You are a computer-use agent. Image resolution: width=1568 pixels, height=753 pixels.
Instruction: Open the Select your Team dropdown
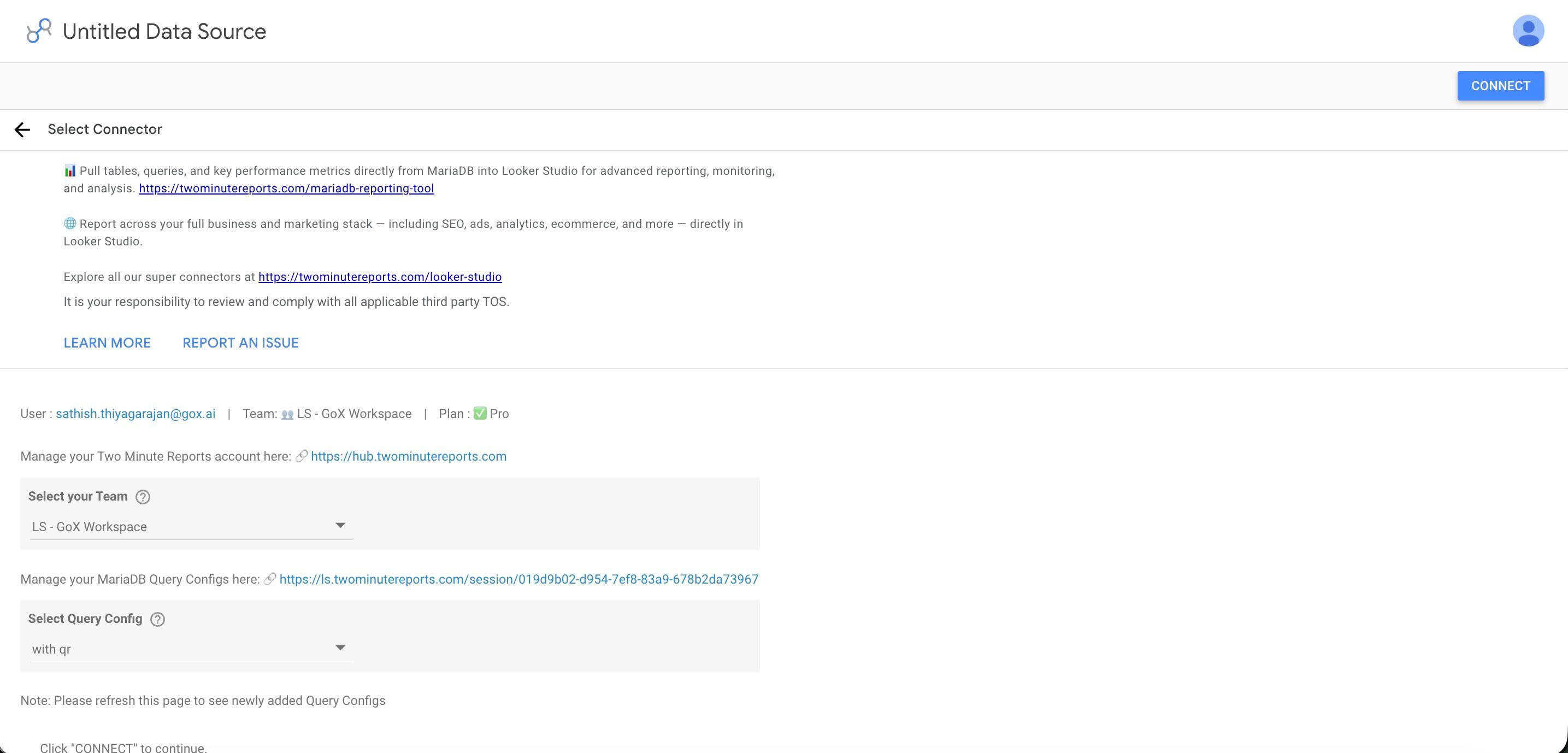click(x=188, y=526)
